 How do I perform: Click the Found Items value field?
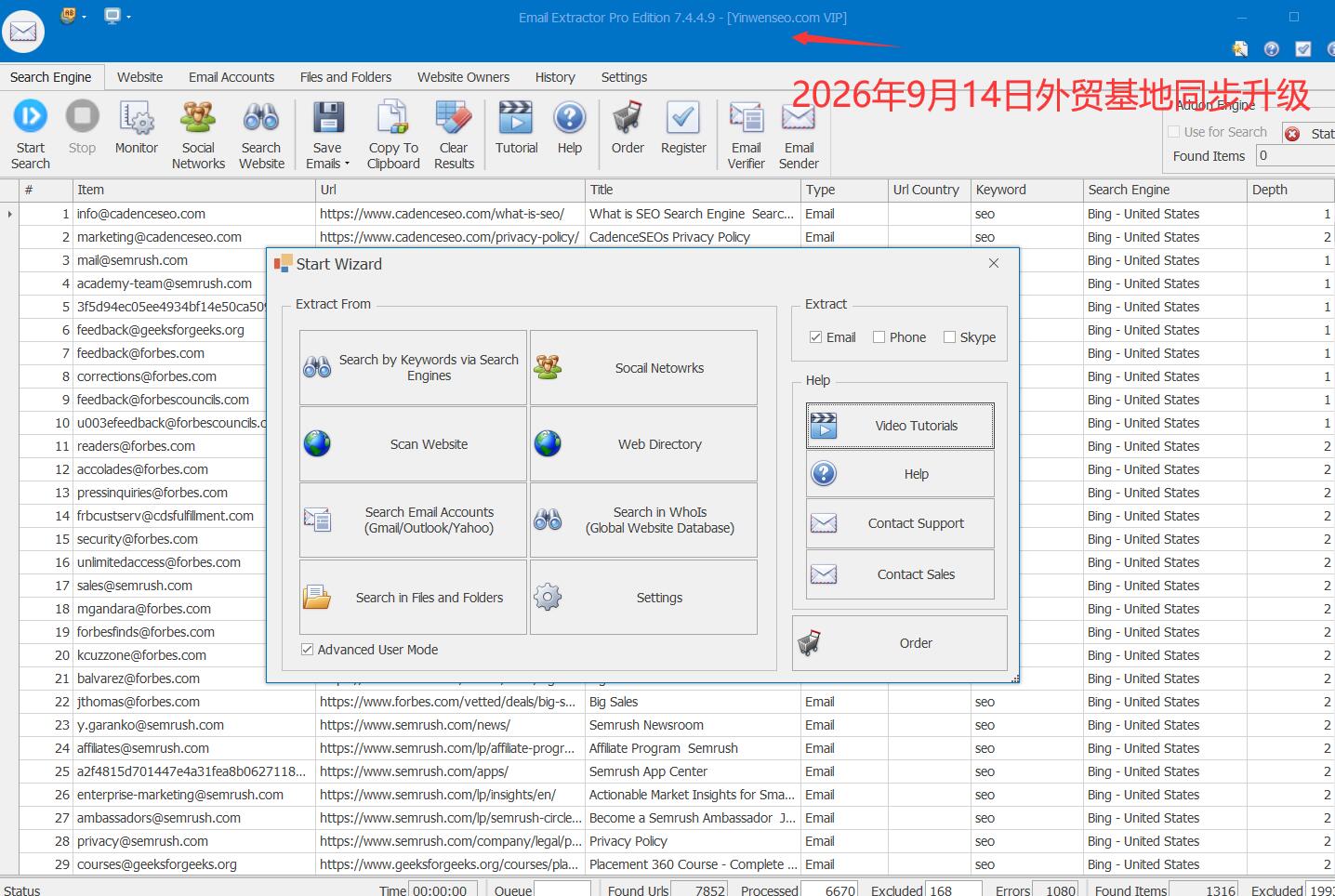tap(1295, 155)
